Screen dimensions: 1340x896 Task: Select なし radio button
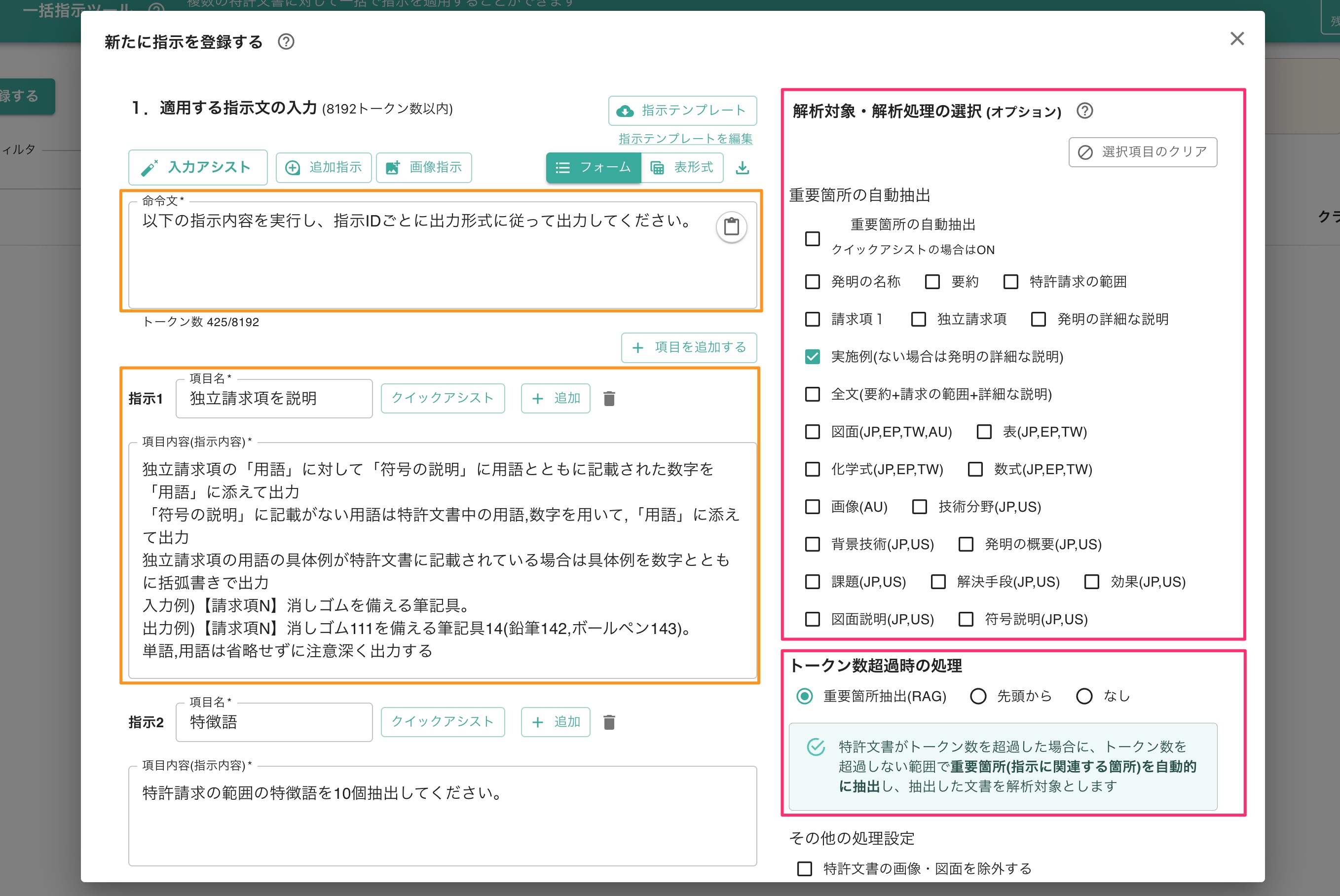[1084, 697]
